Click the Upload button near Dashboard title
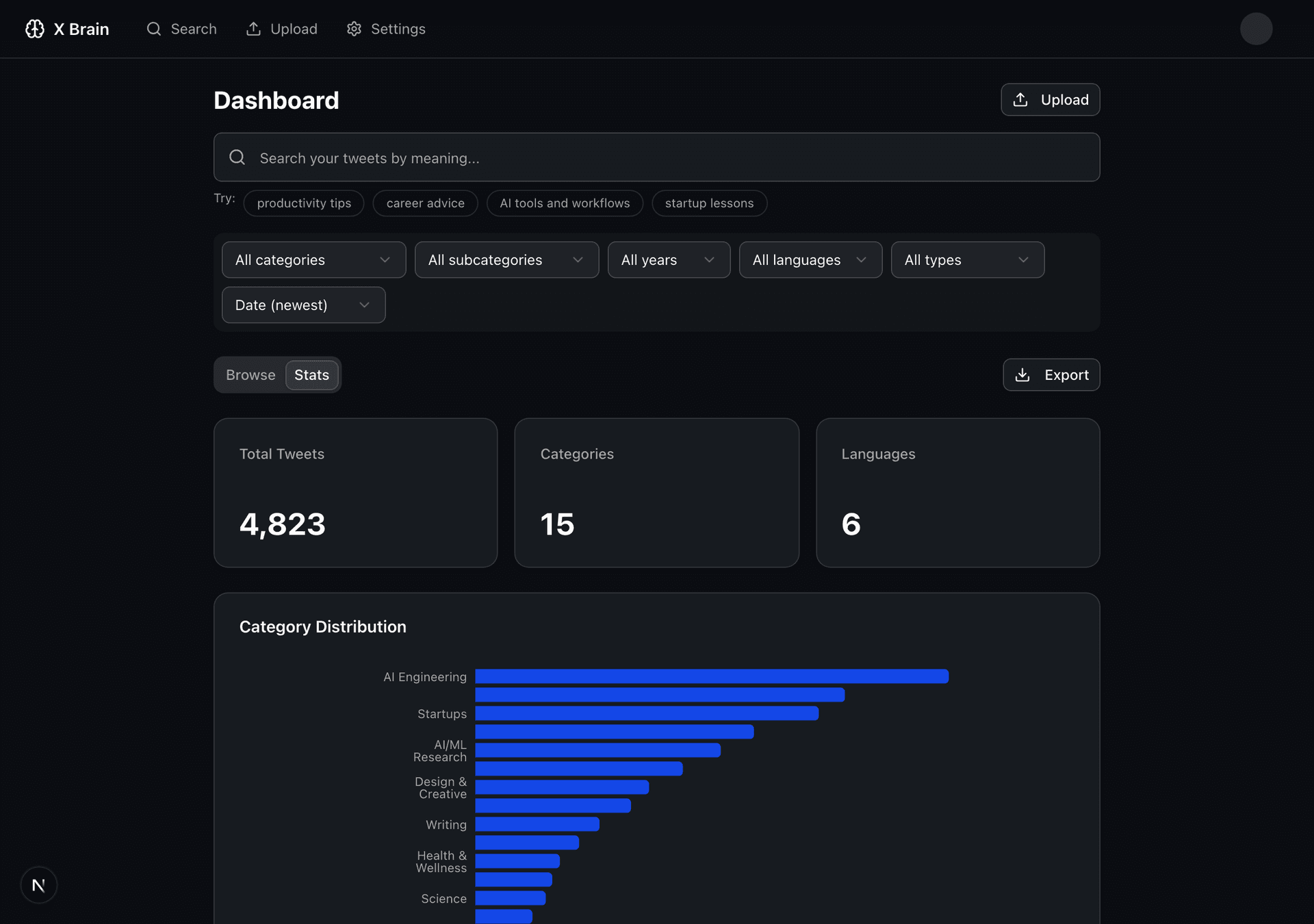 [x=1050, y=99]
